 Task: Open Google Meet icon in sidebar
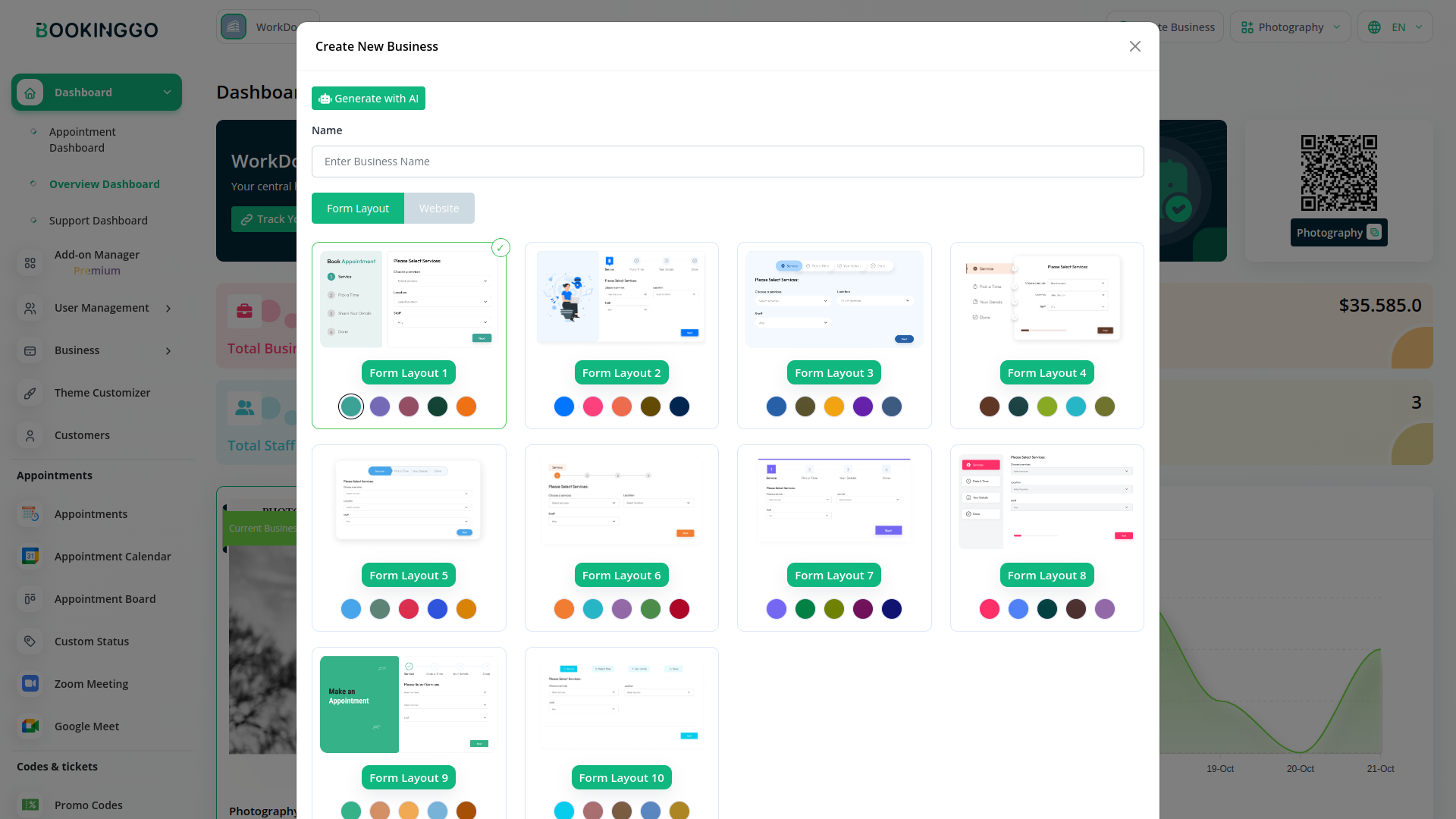(30, 726)
